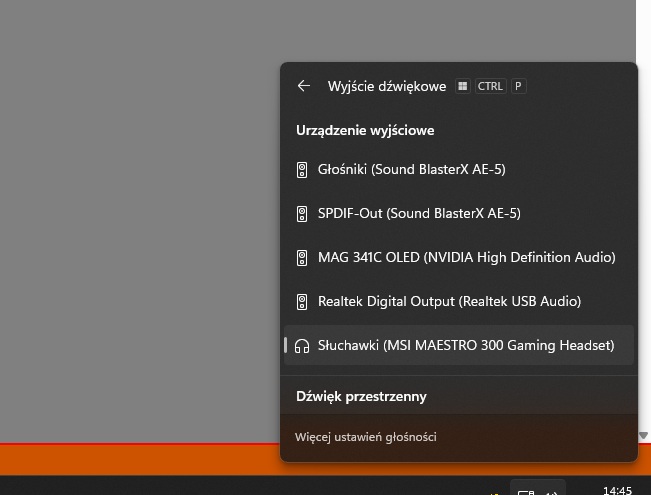Image resolution: width=651 pixels, height=495 pixels.
Task: Click the headphones icon beside Słuchawki
Action: pyautogui.click(x=302, y=346)
